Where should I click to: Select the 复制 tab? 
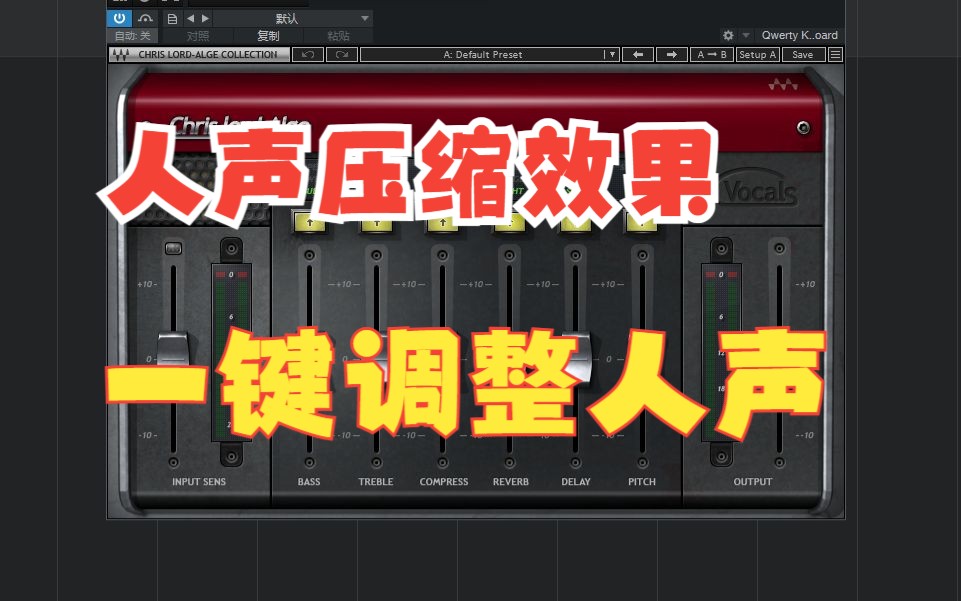(268, 35)
